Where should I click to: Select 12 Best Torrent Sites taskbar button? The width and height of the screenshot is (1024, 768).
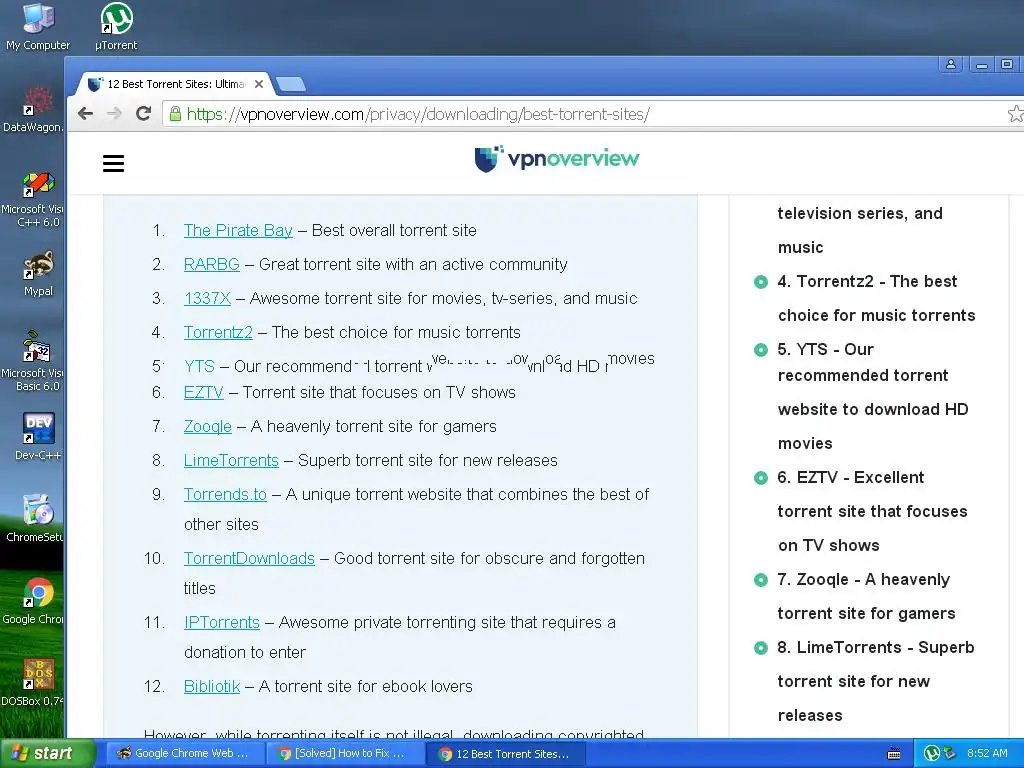[506, 754]
